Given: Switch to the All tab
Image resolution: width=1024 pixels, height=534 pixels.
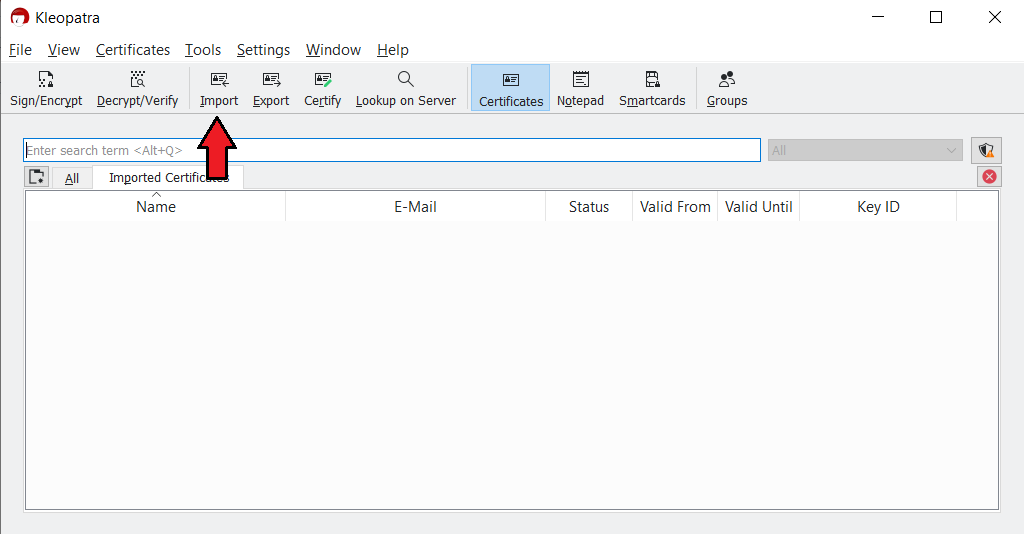Looking at the screenshot, I should coord(72,178).
